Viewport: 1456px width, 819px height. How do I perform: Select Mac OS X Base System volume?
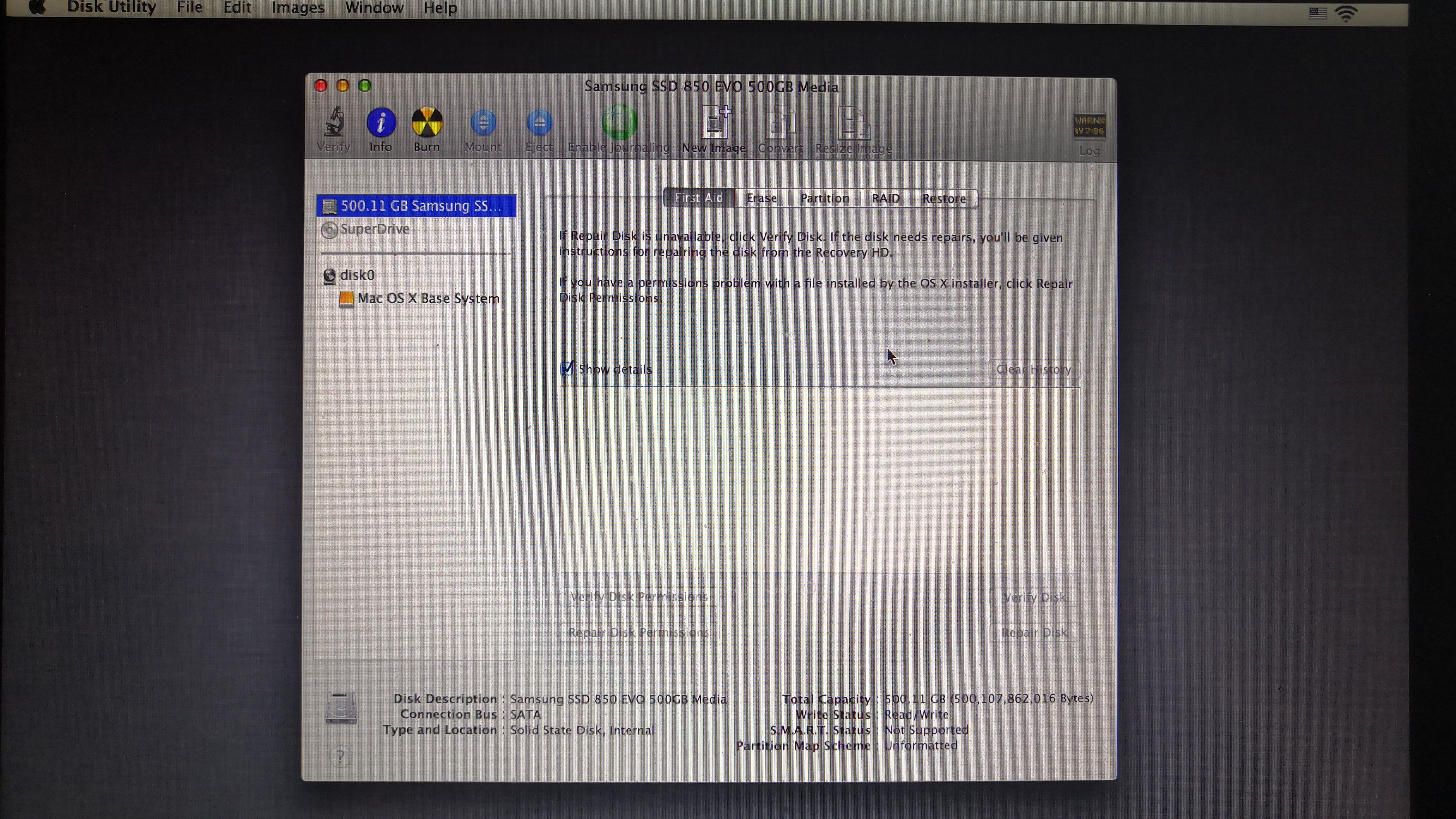428,298
